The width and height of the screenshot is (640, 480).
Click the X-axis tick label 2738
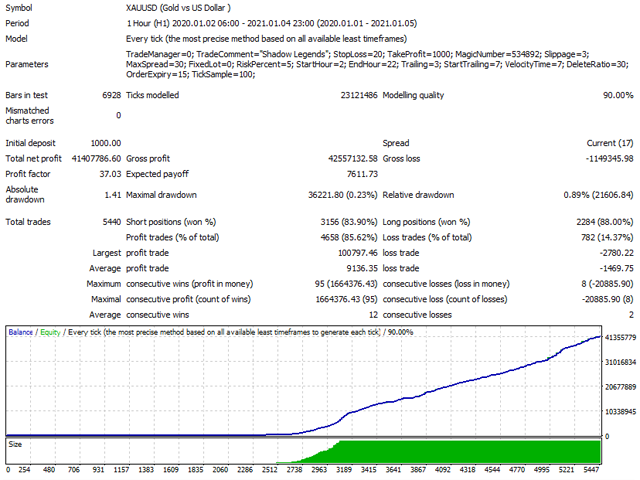[x=294, y=470]
